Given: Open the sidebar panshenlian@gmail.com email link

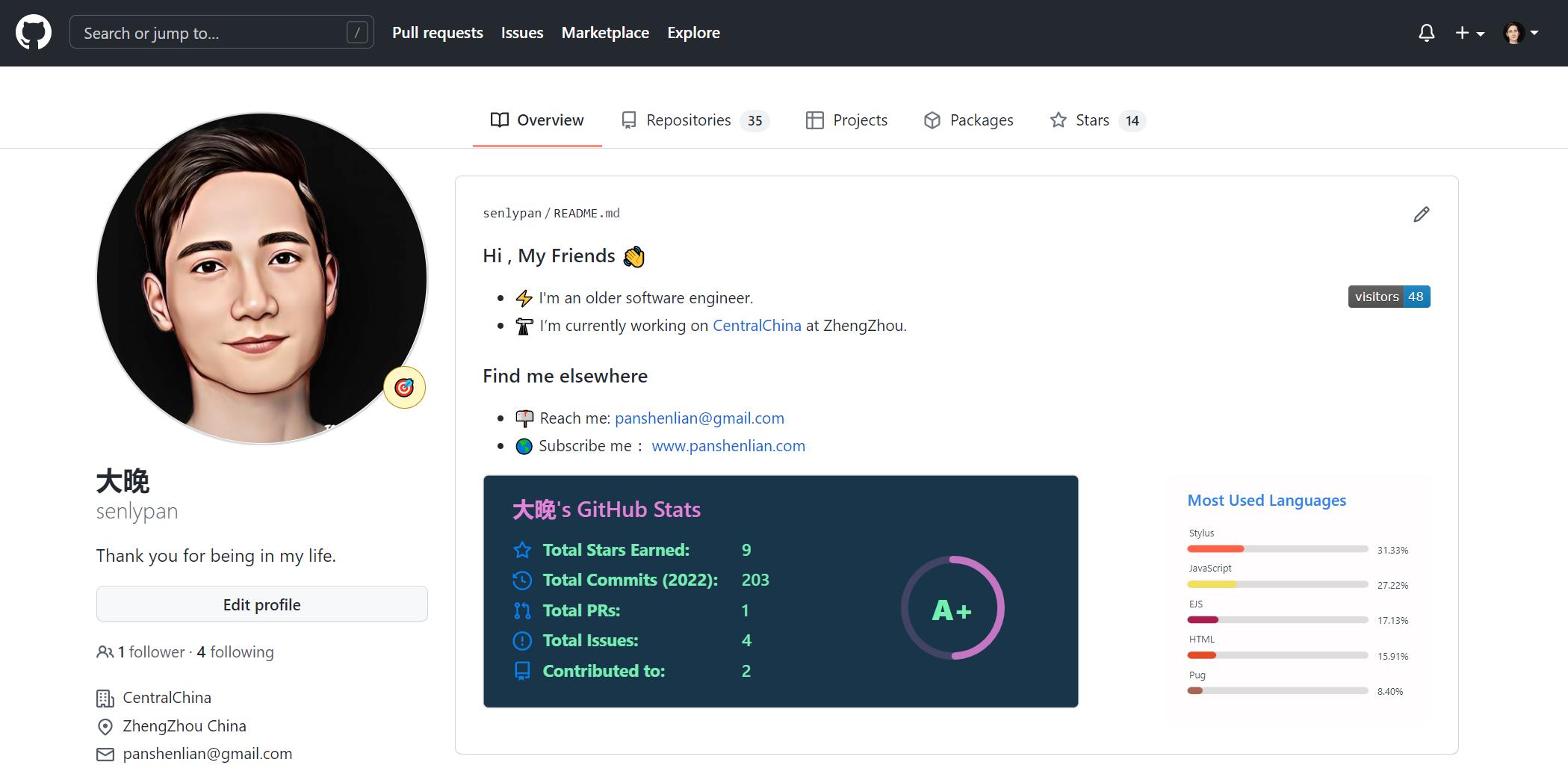Looking at the screenshot, I should (x=208, y=754).
